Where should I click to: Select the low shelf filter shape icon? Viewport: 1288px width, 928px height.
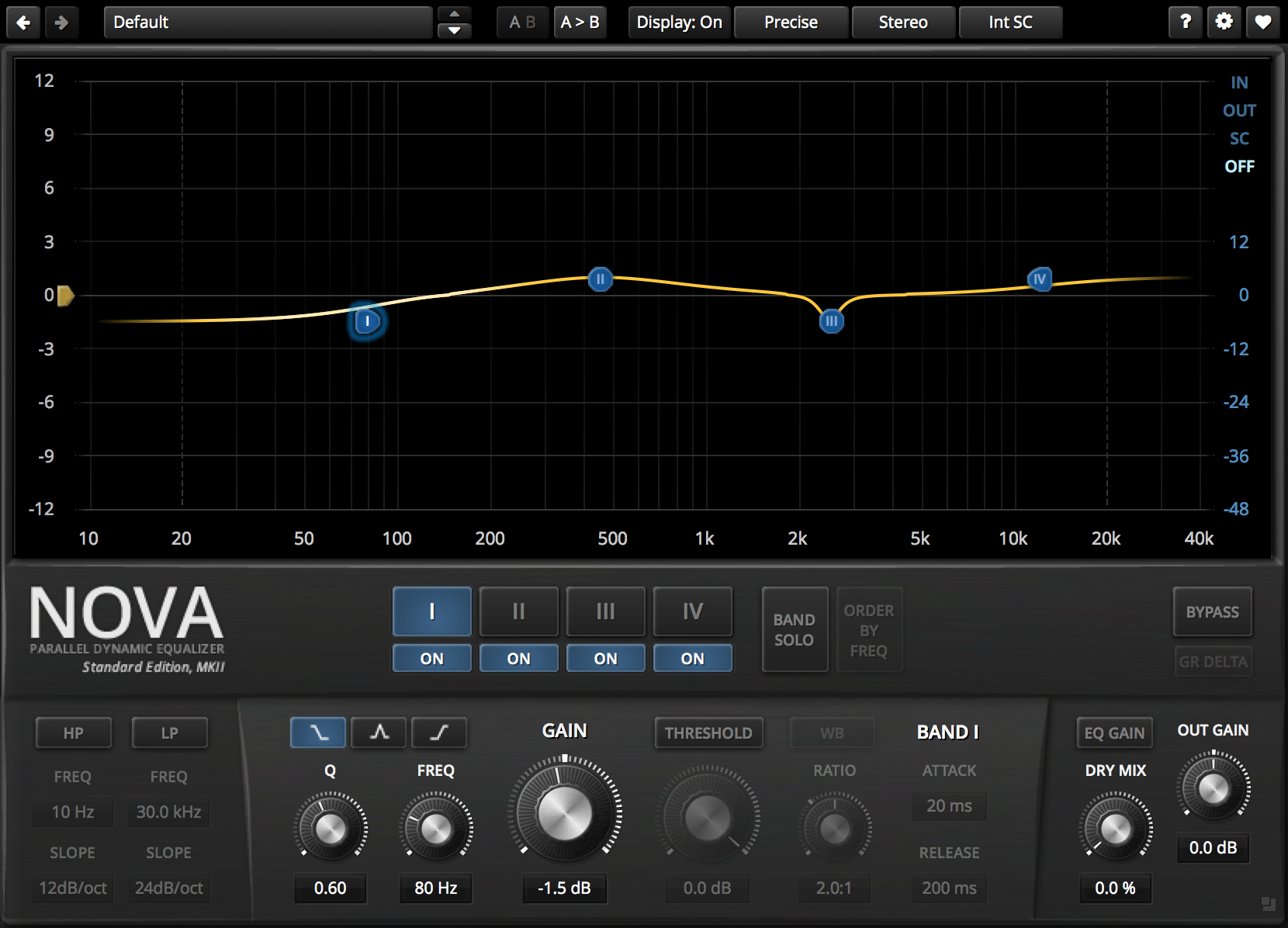317,732
